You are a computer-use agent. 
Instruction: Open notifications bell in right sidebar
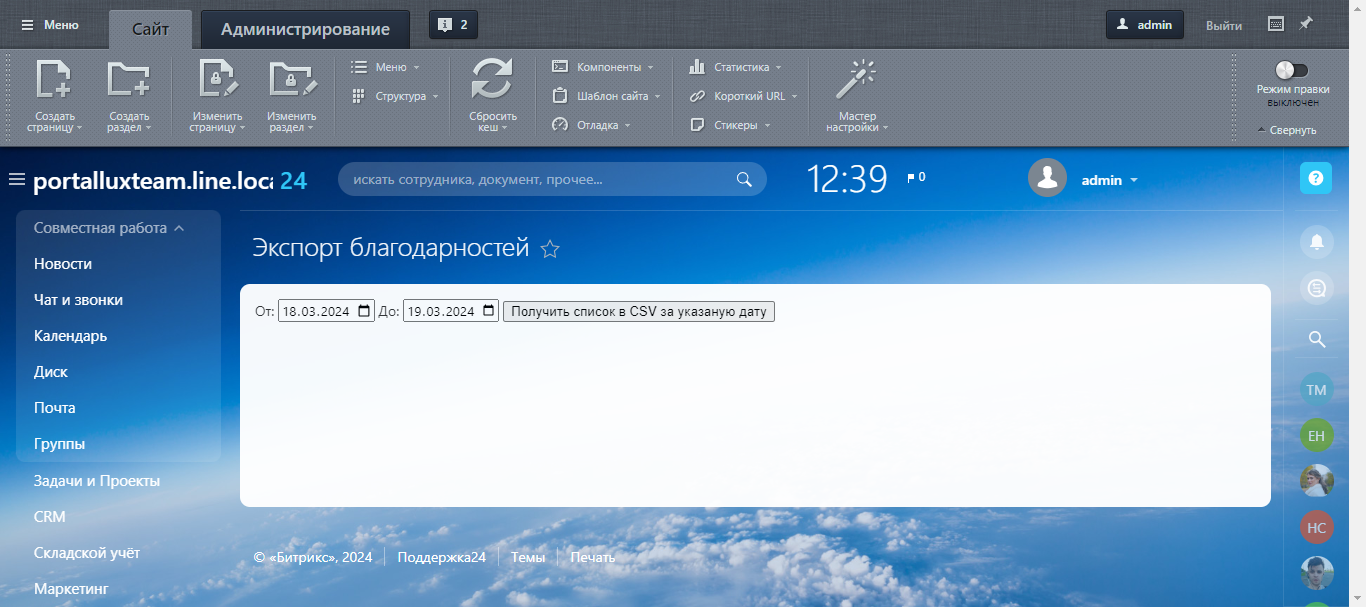[x=1316, y=242]
